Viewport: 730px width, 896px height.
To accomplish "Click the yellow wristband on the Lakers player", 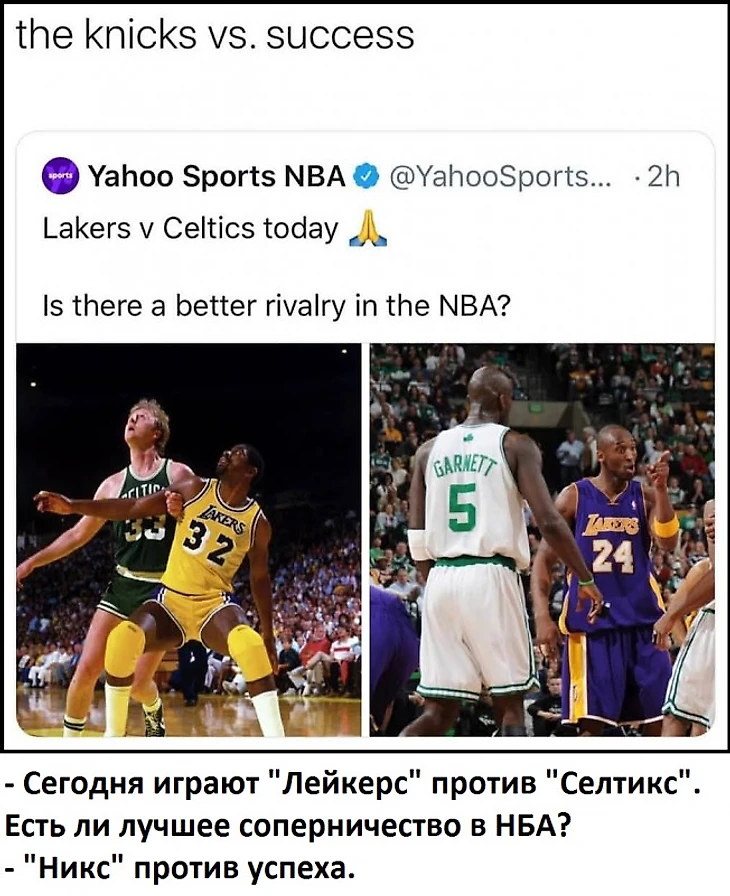I will (665, 526).
